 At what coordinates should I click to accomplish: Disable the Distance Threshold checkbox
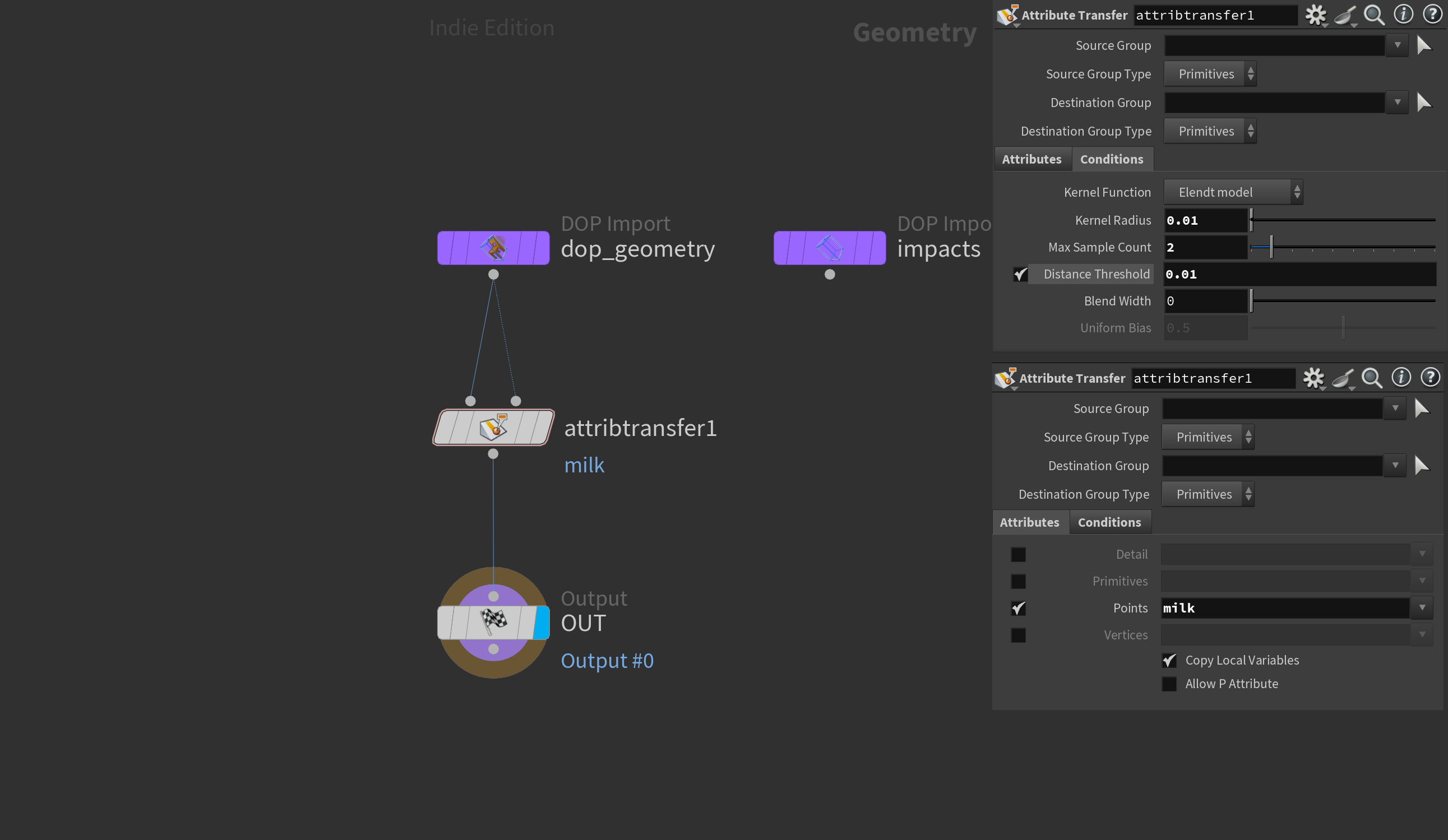pos(1020,275)
